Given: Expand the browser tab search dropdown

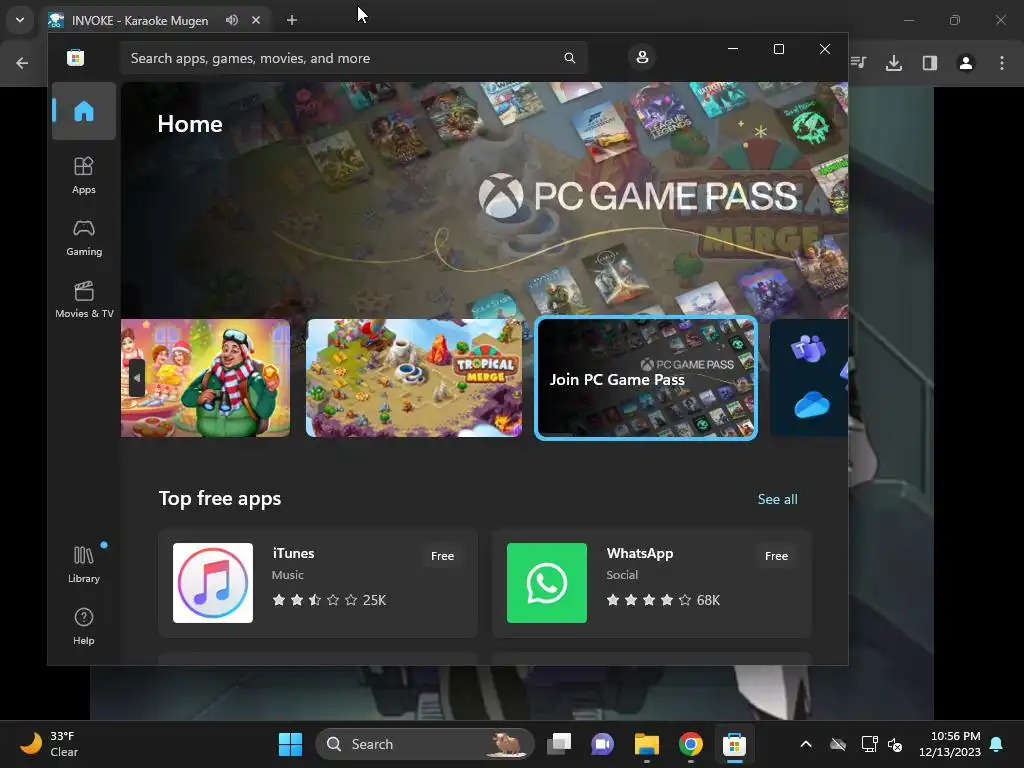Looking at the screenshot, I should 20,20.
